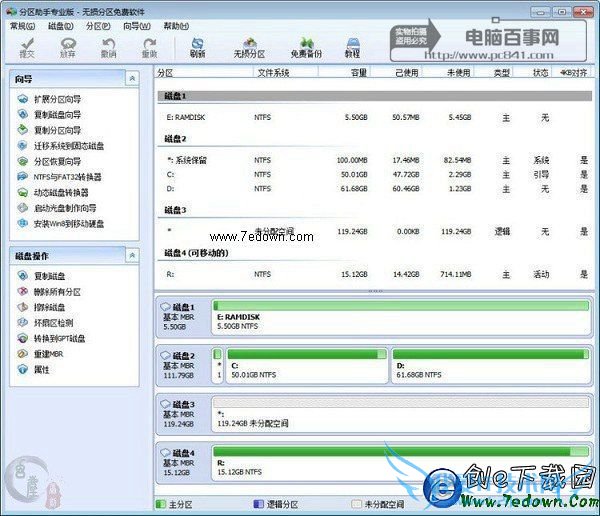
Task: Select the 磁盘4 disk label block
Action: [183, 463]
